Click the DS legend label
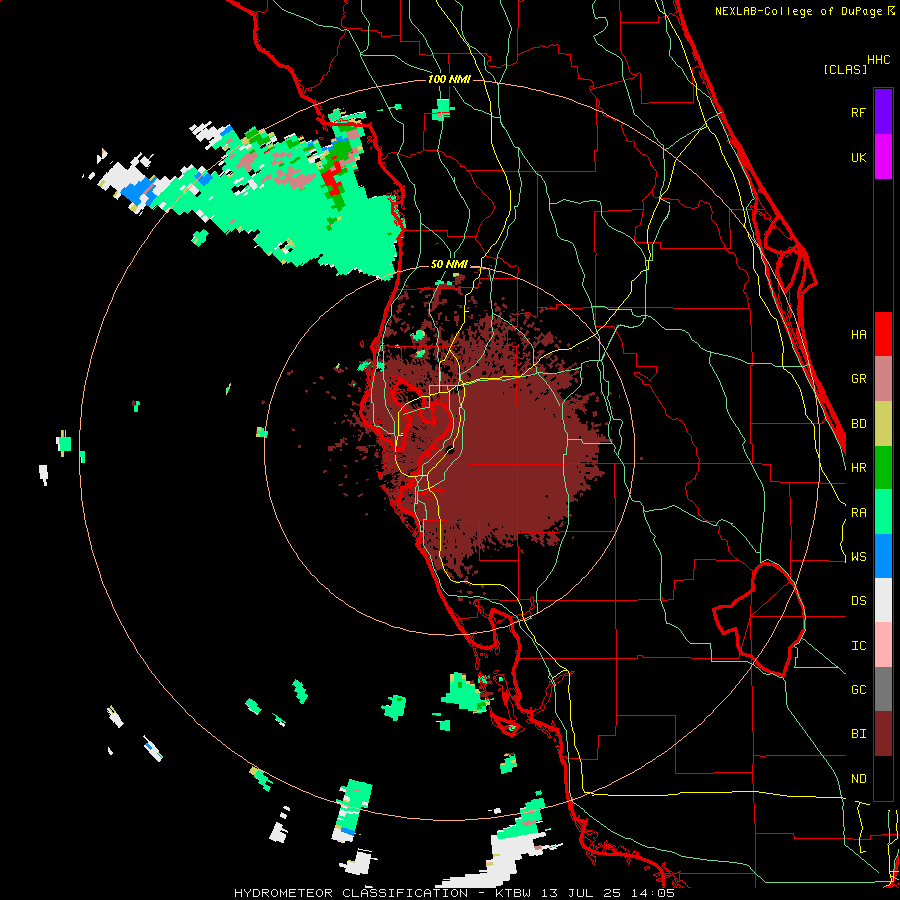This screenshot has height=900, width=900. [858, 601]
